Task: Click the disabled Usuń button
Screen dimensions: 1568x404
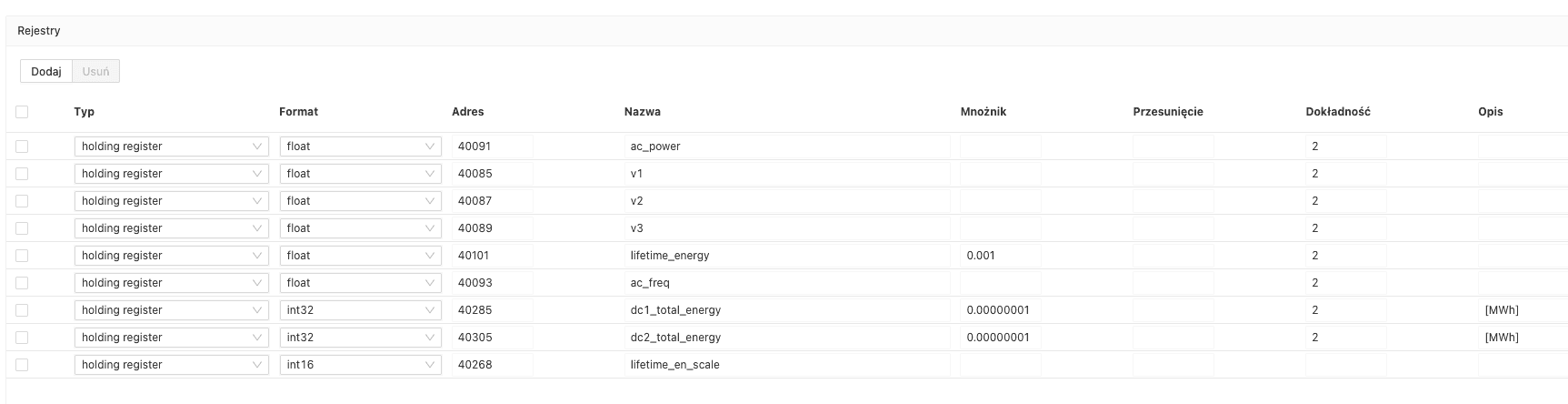Action: coord(95,71)
